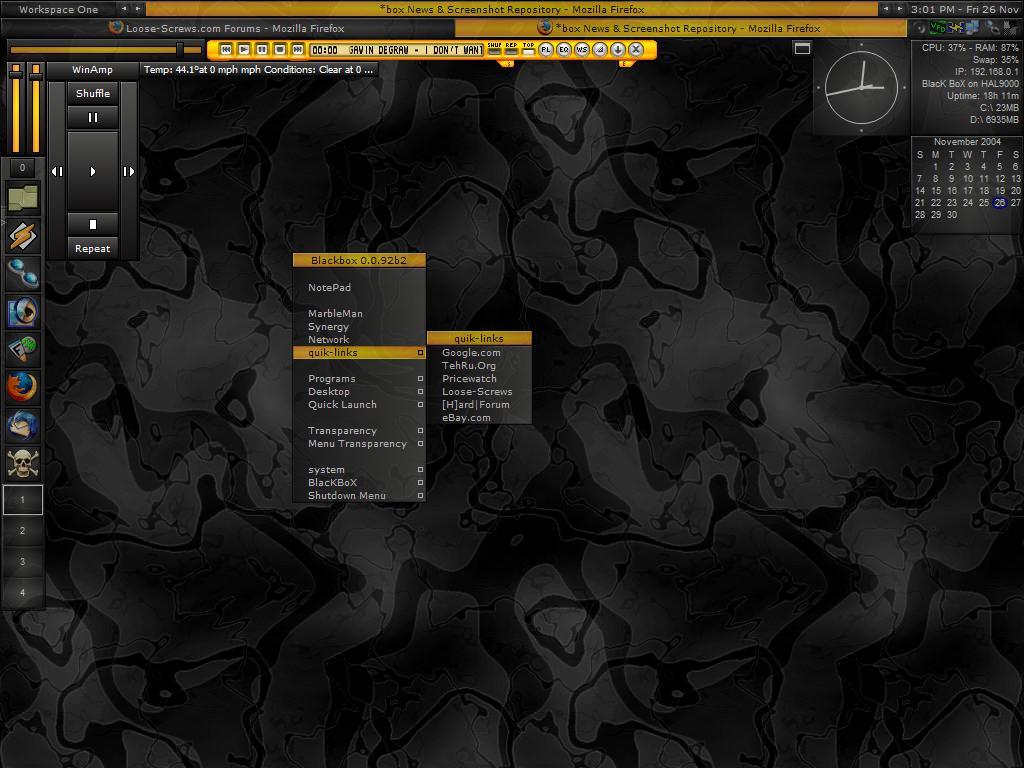Open the blue goggles icon in the dock
The image size is (1024, 768).
[x=23, y=274]
